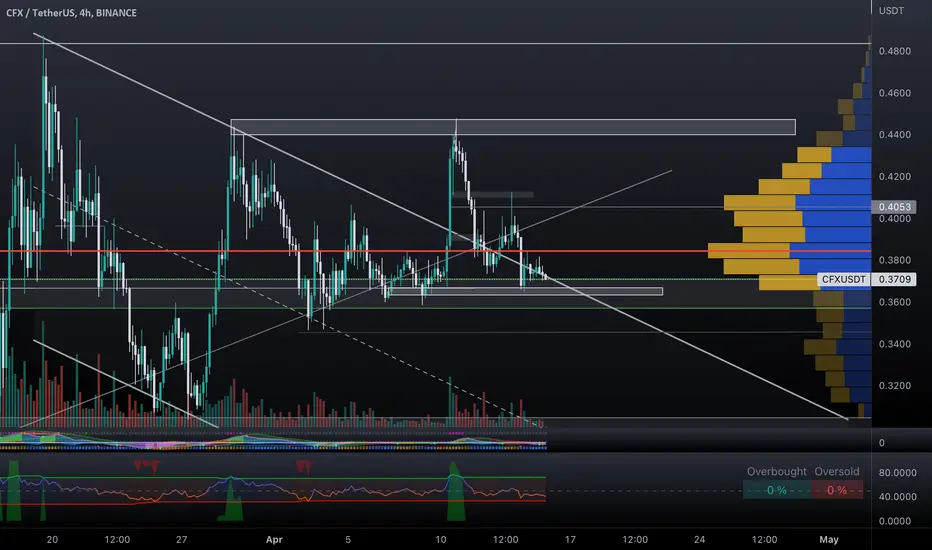The width and height of the screenshot is (932, 550).
Task: Click the 5 date label on time axis
Action: coord(348,540)
